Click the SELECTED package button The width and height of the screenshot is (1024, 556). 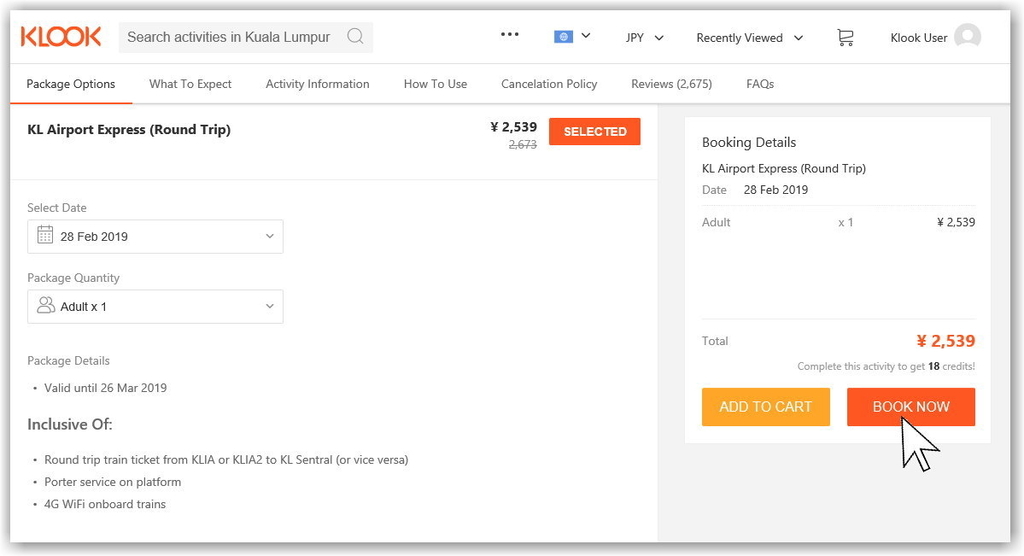(594, 131)
